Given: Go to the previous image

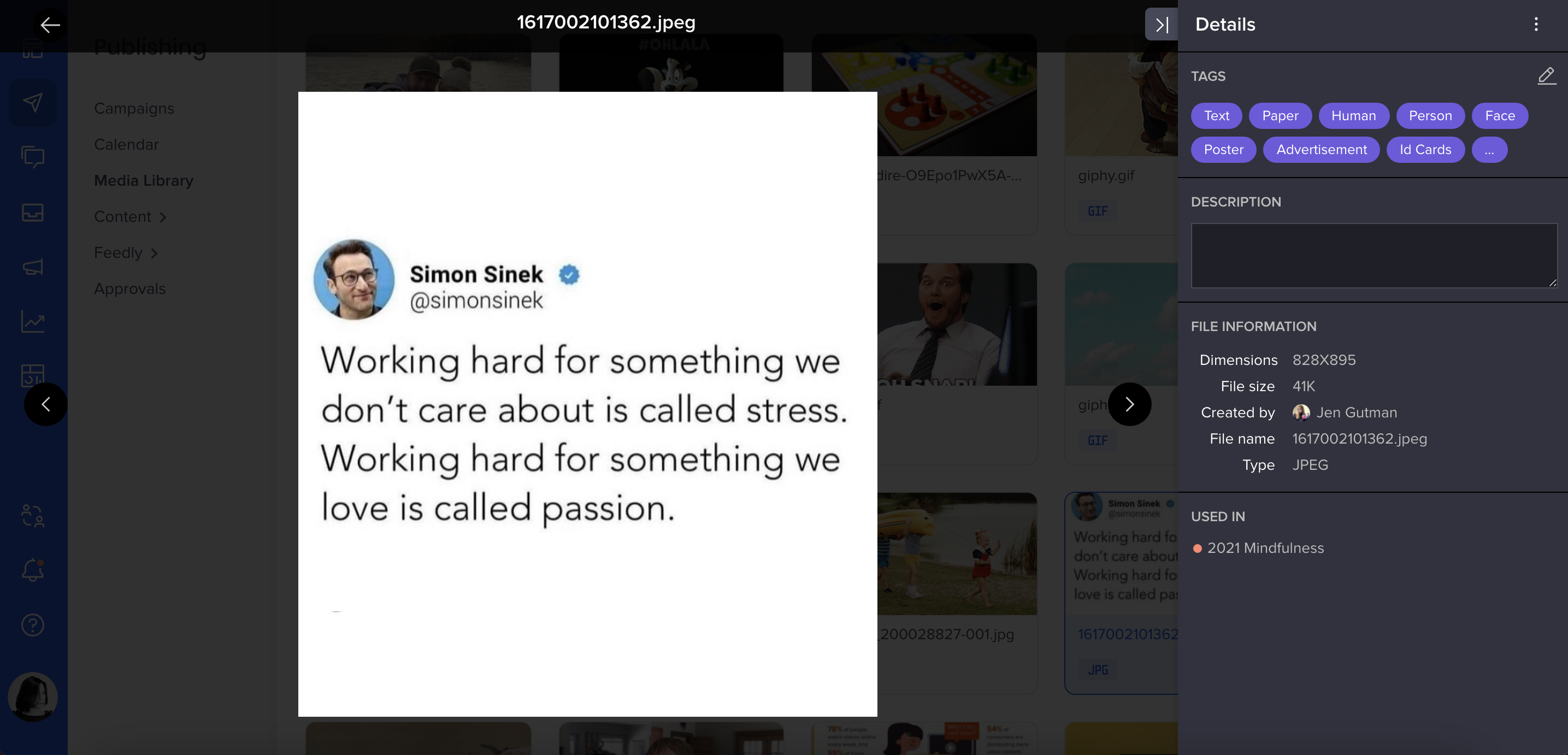Looking at the screenshot, I should tap(46, 404).
